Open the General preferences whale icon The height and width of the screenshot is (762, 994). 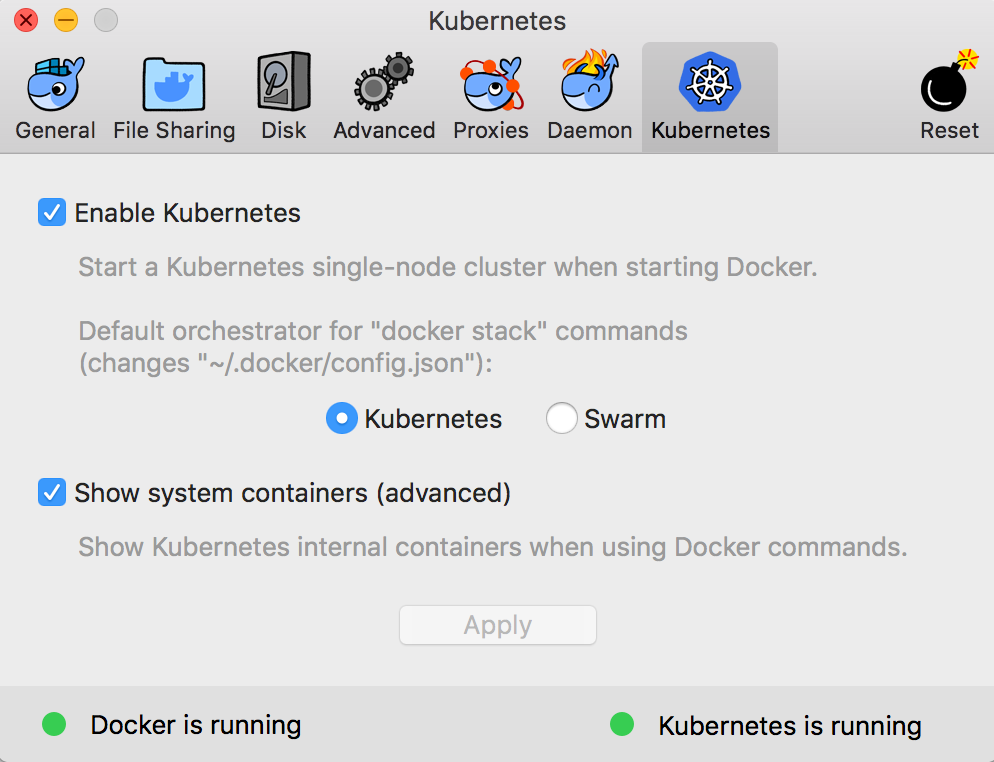[56, 85]
